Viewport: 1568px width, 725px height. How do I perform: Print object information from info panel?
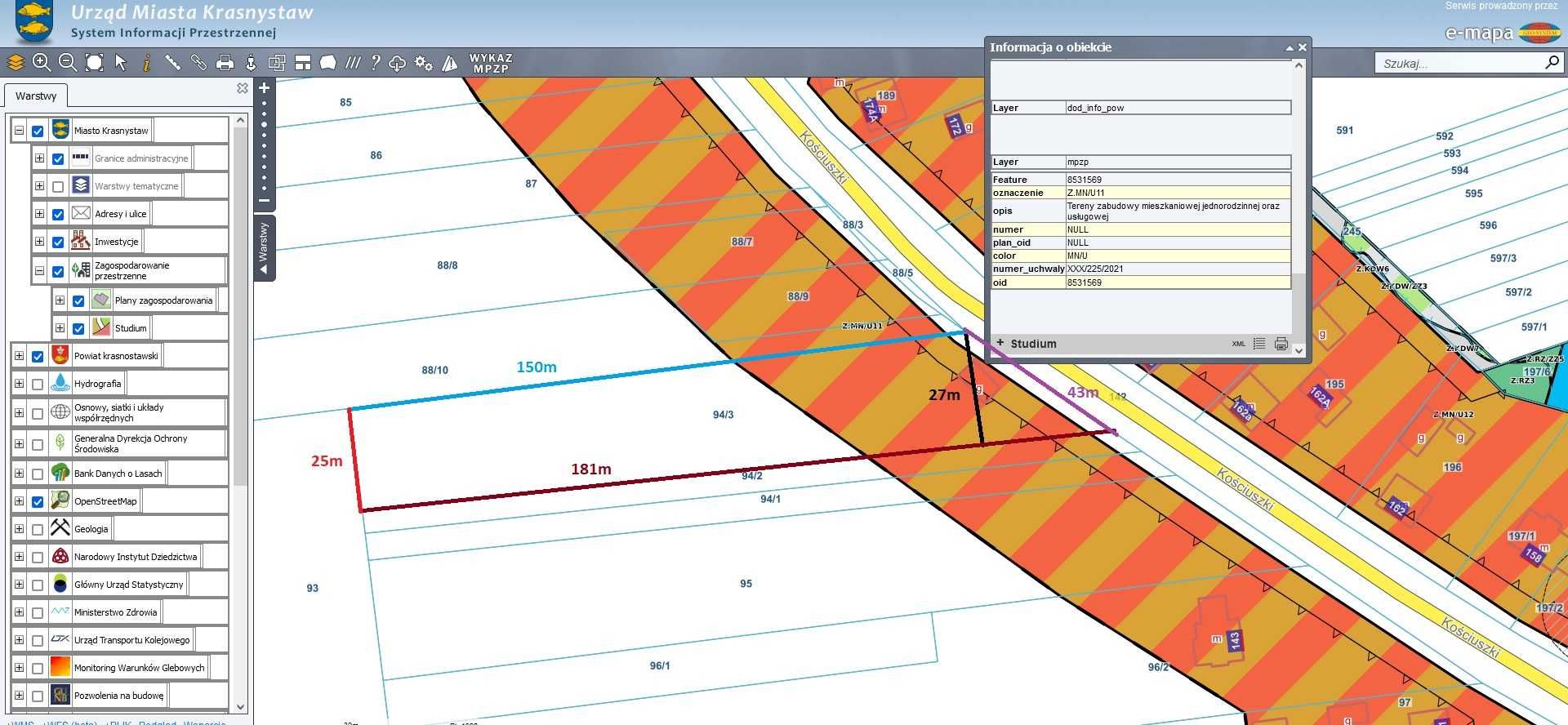tap(1281, 344)
